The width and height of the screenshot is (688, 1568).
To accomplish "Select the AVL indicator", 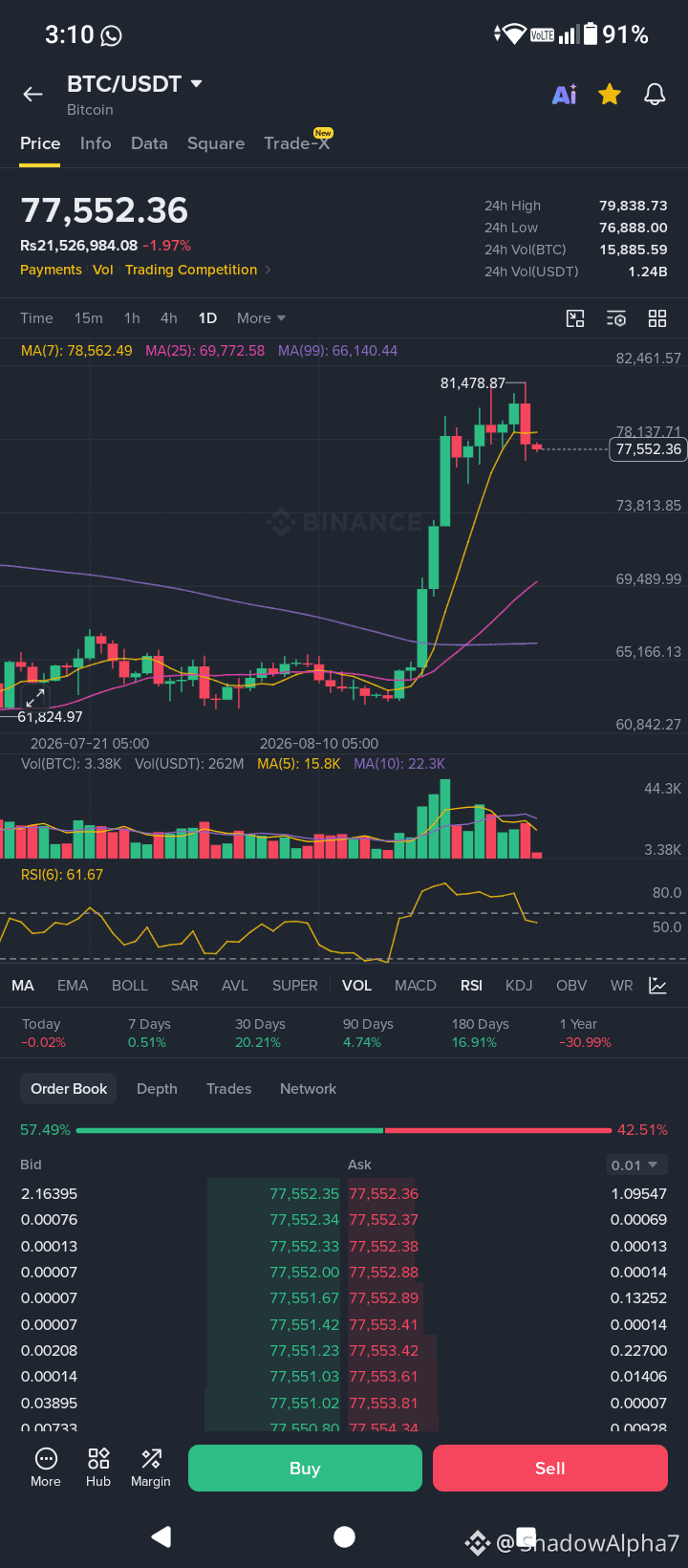I will pos(235,986).
